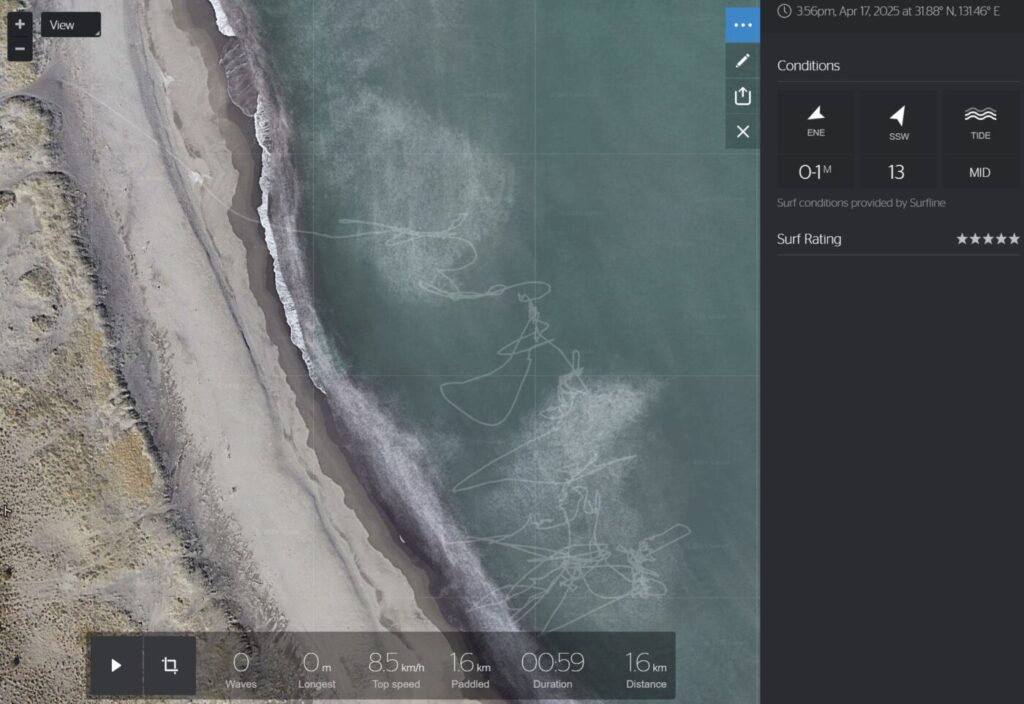1024x704 pixels.
Task: Zoom out of the map
Action: pos(20,48)
